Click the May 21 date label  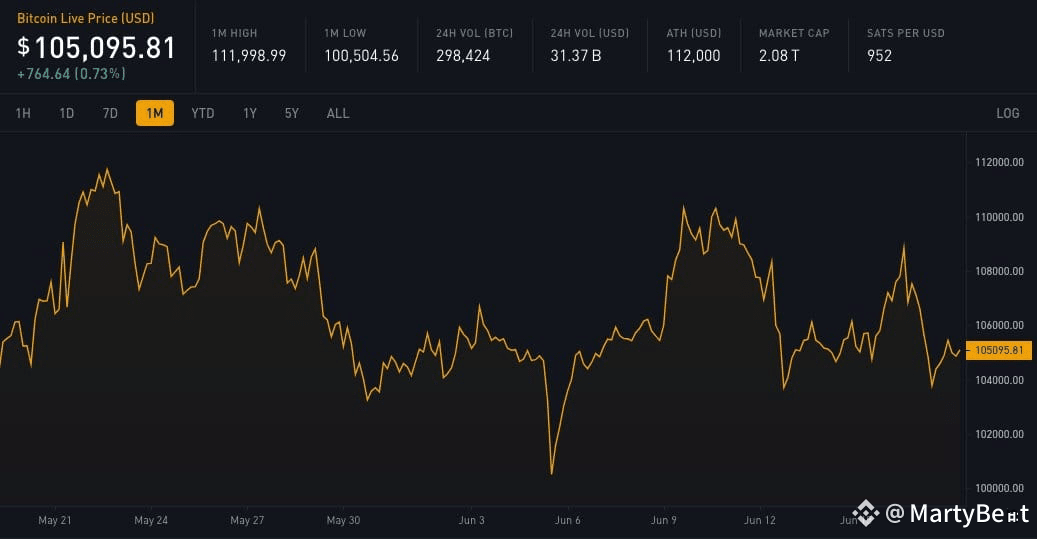55,520
